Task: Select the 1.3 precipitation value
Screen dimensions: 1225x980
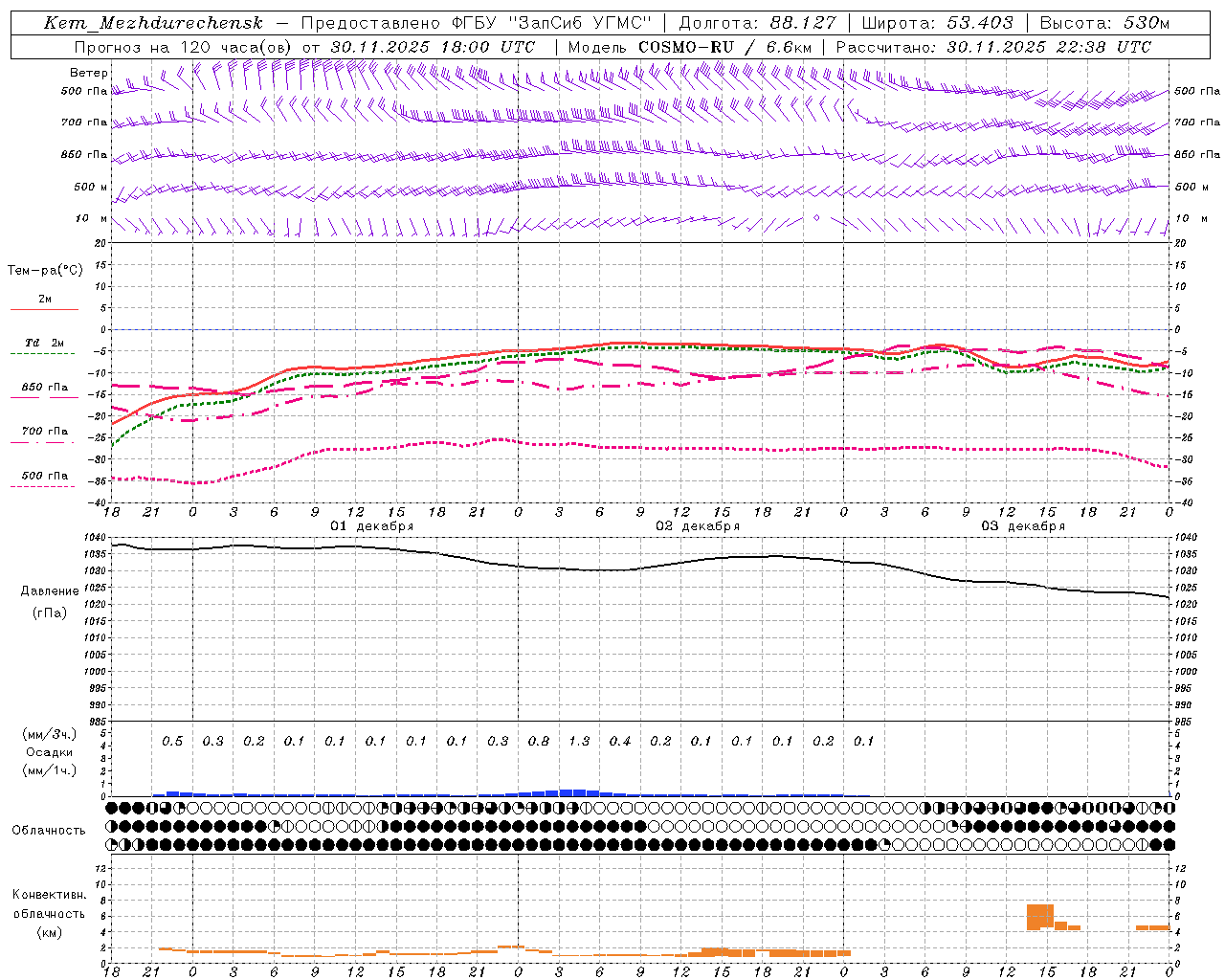Action: click(579, 742)
